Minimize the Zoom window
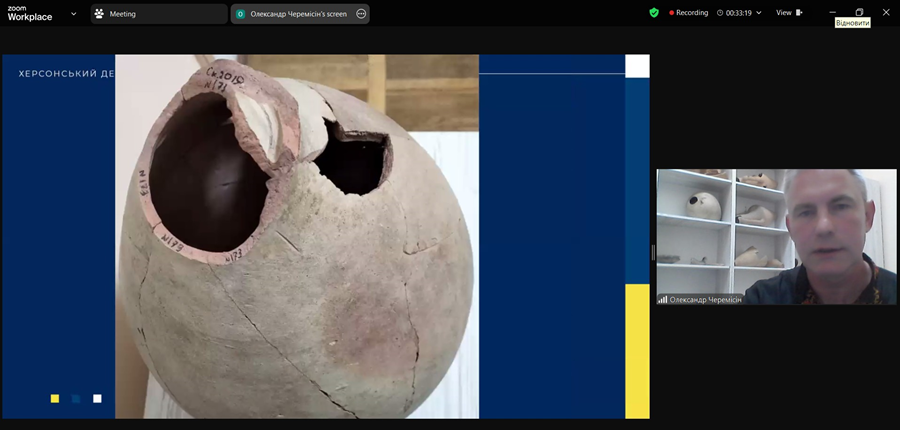This screenshot has width=900, height=430. (833, 12)
